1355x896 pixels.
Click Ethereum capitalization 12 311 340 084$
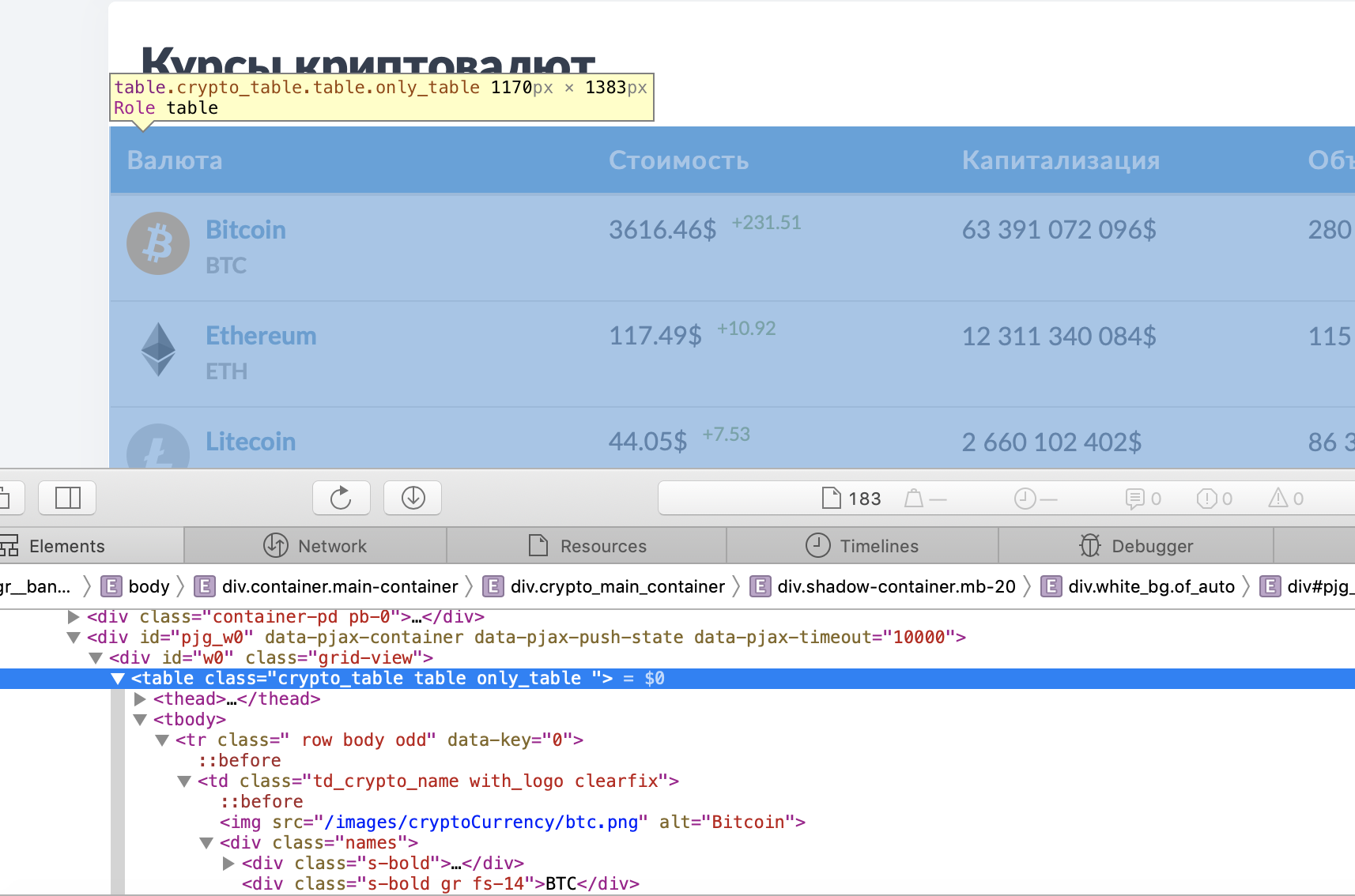point(1059,336)
